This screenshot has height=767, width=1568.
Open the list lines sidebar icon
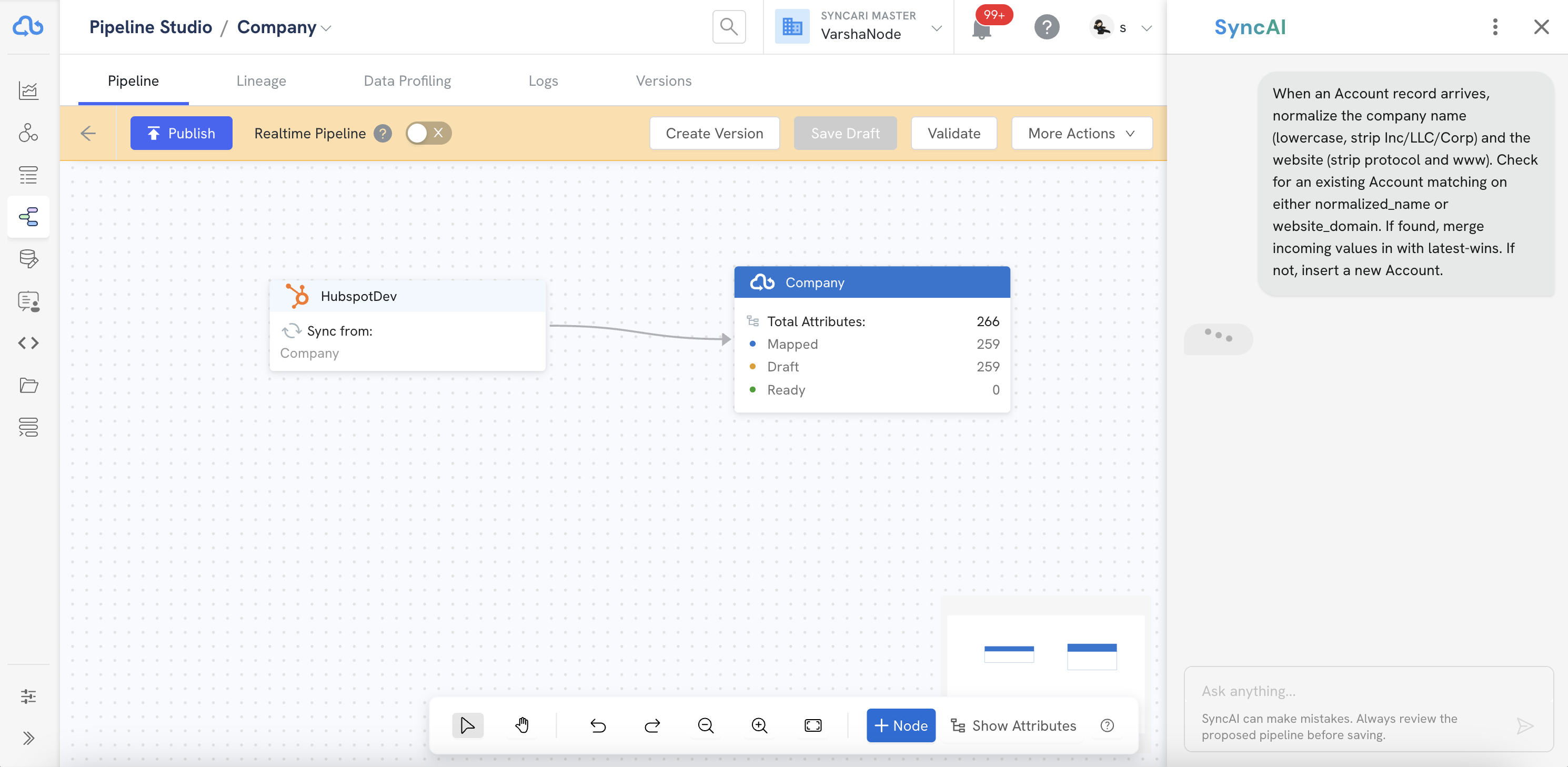coord(28,175)
